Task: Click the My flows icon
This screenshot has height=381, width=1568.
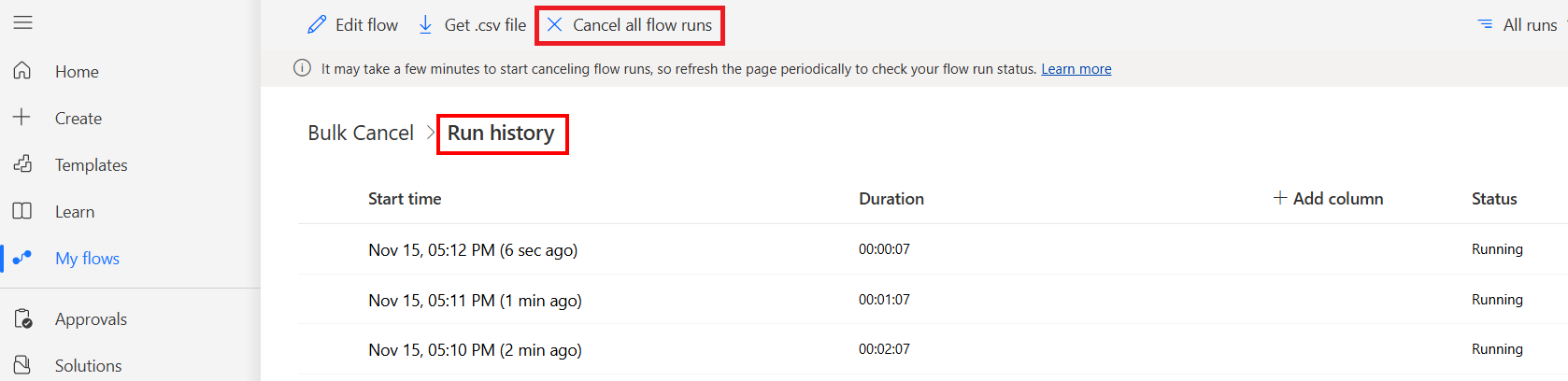Action: [x=22, y=258]
